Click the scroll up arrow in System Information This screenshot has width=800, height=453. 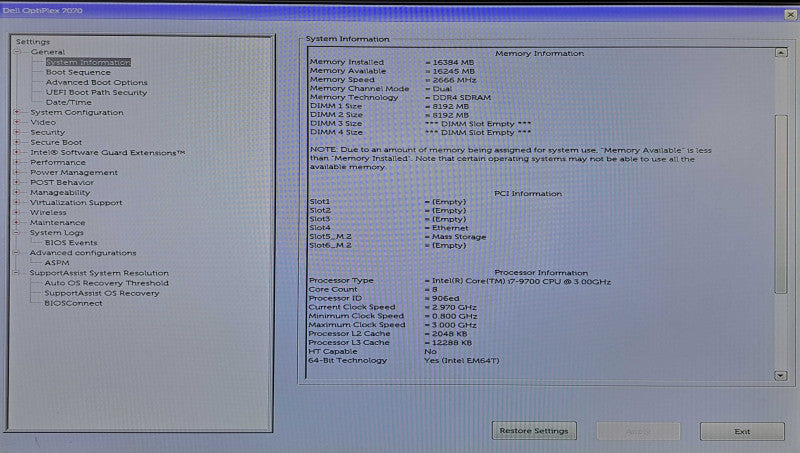tap(781, 53)
